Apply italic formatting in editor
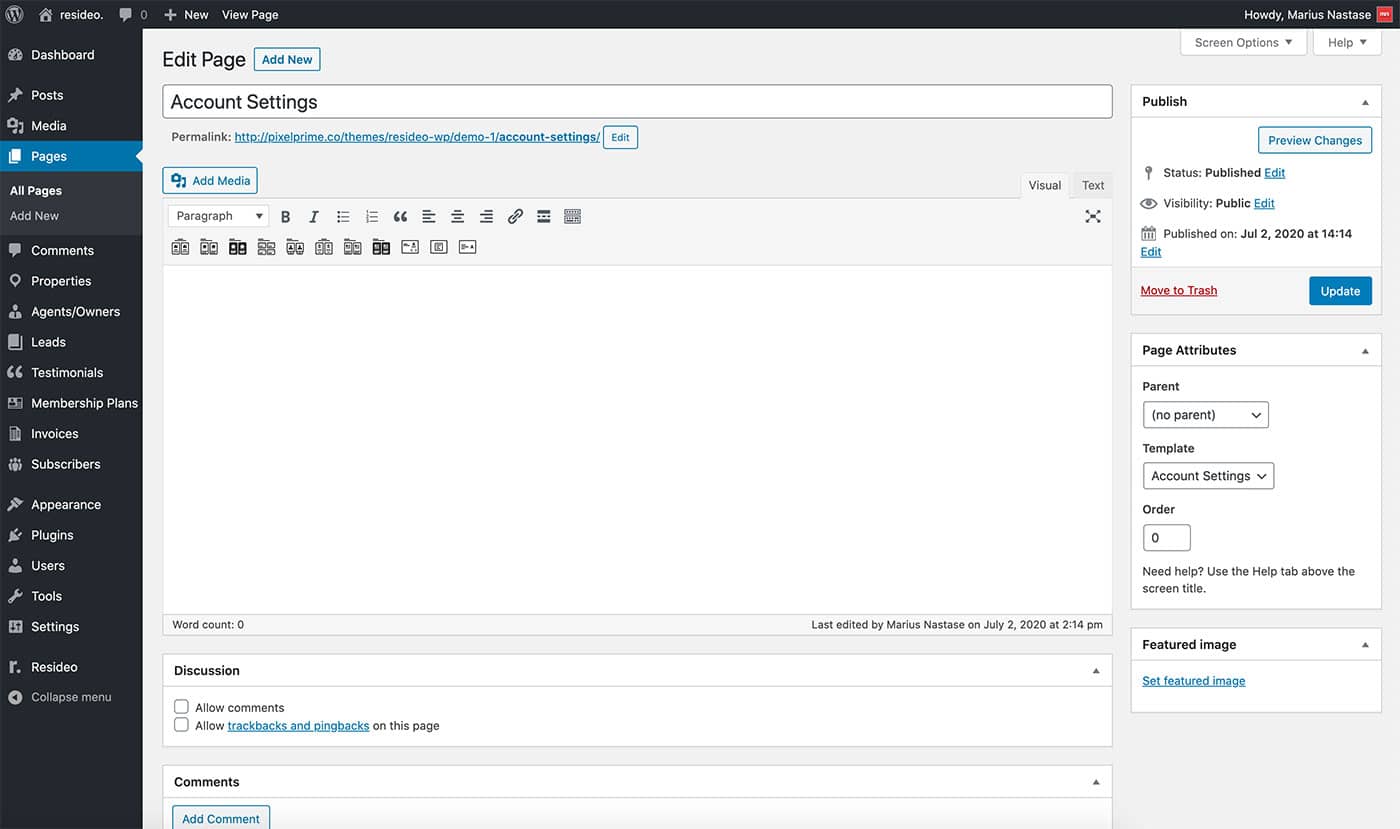Screen dimensions: 1400x829 click(x=314, y=216)
